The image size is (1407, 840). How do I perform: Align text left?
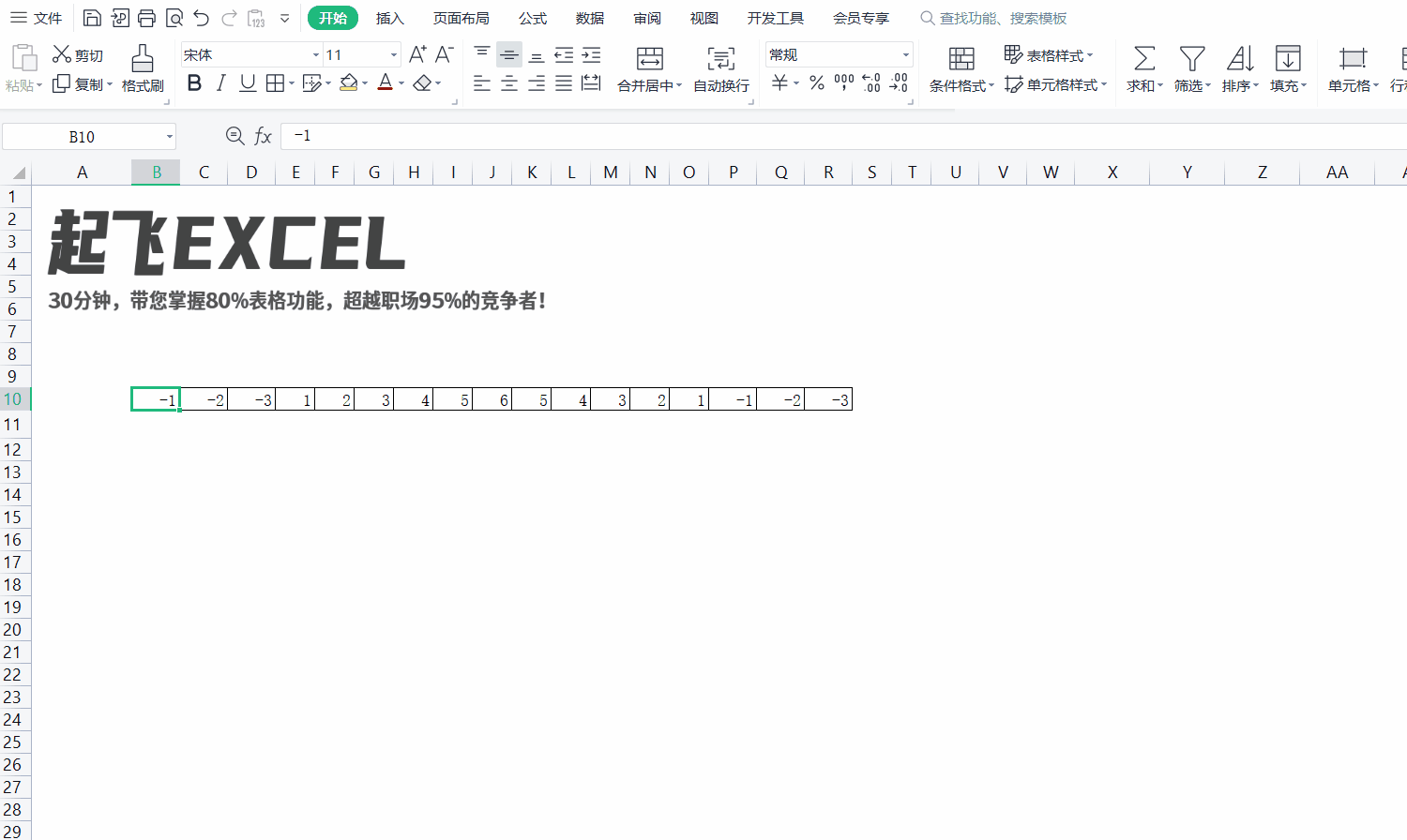[482, 83]
